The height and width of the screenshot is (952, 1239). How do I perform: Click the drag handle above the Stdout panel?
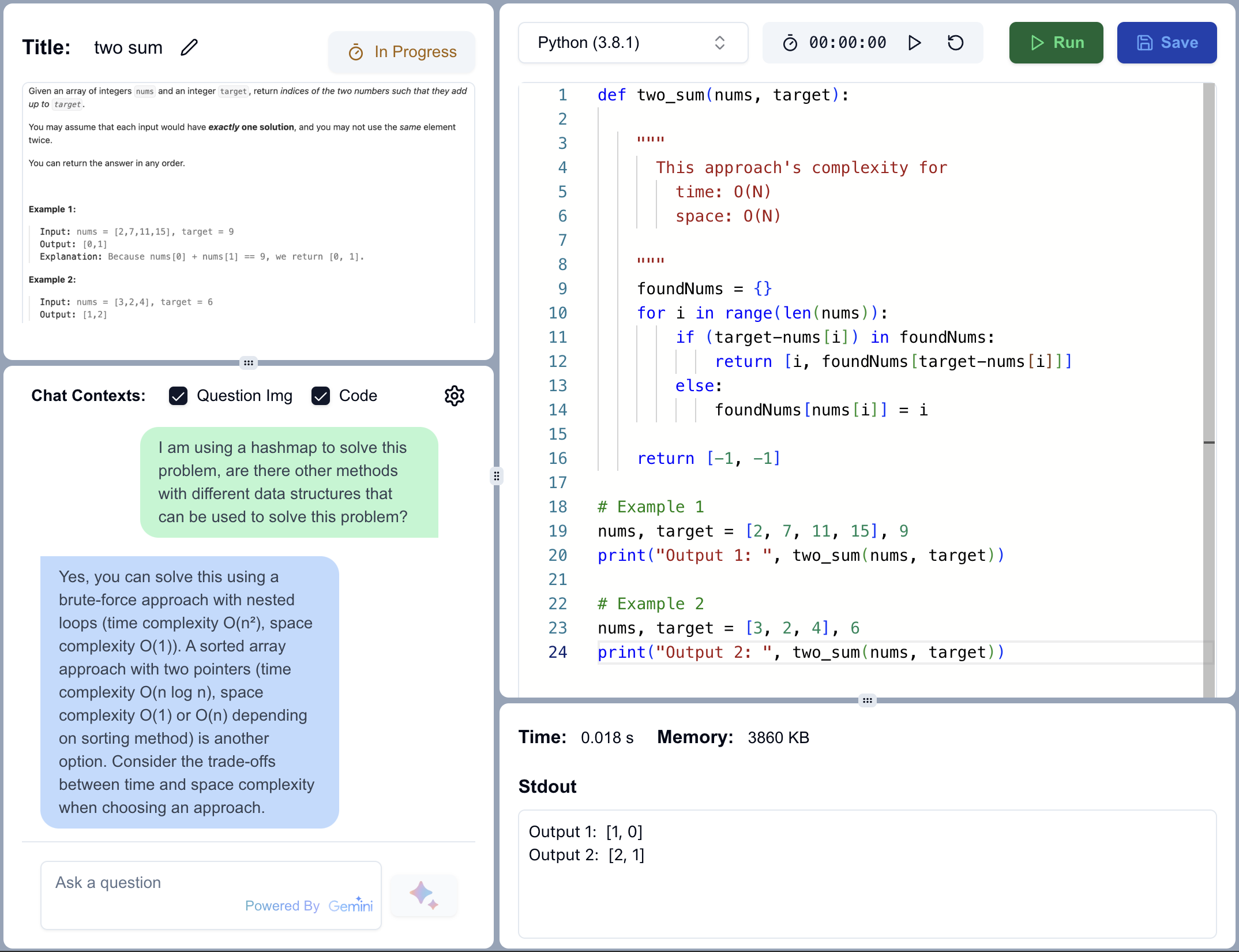[868, 700]
